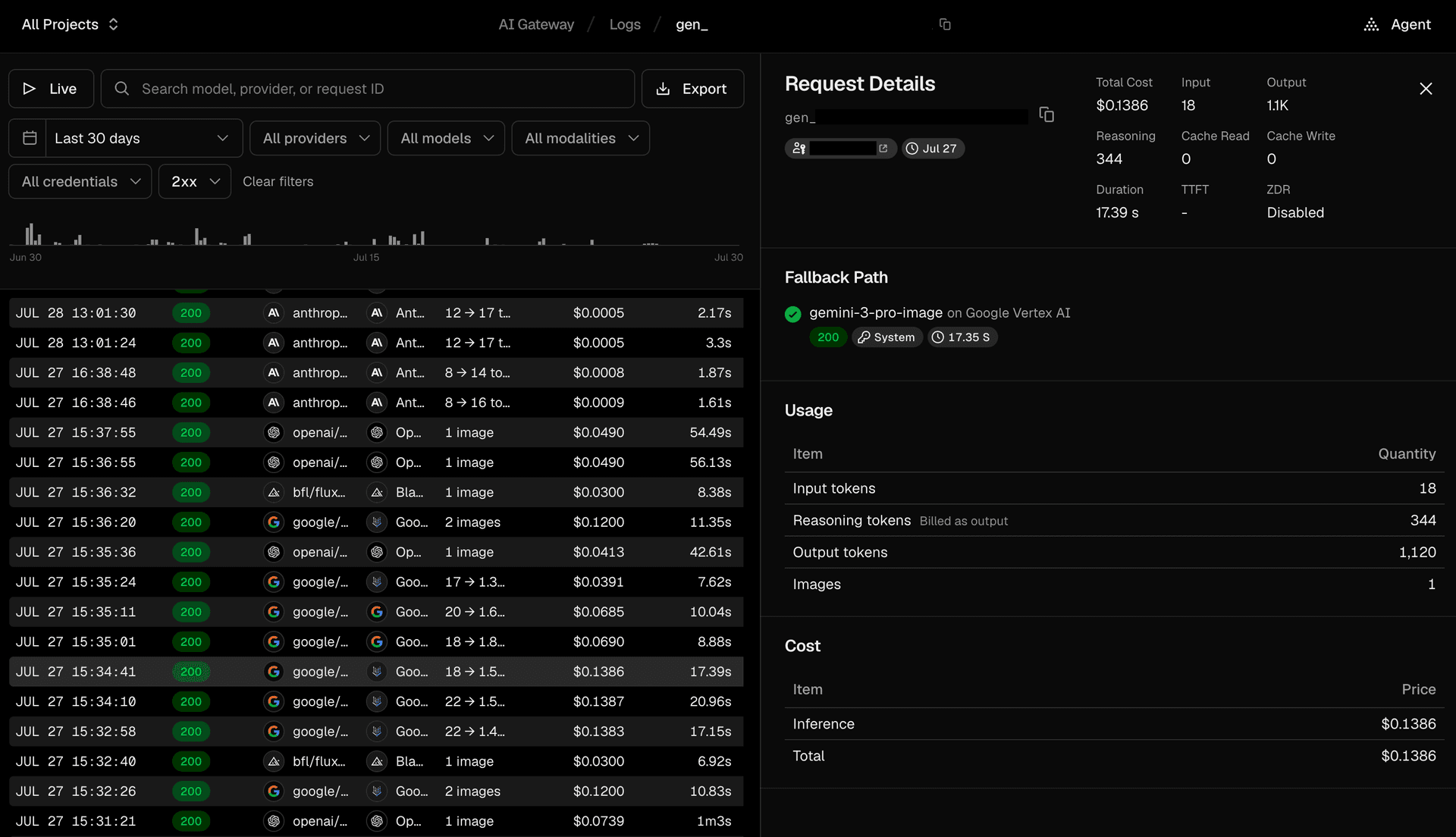Click the Anthropic model icon in 13:01:30 row
The width and height of the screenshot is (1456, 837).
(x=274, y=313)
